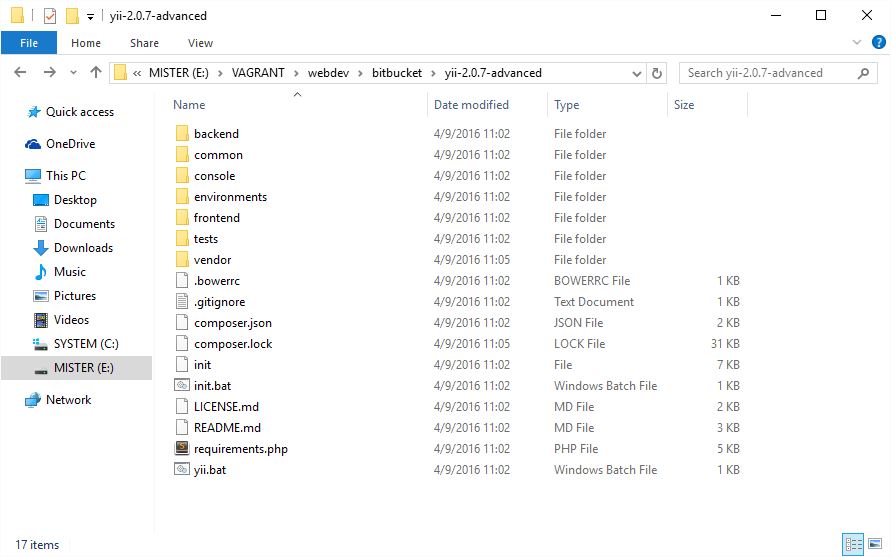Screen dimensions: 891x557
Task: Expand the ribbon with the chevron
Action: click(x=857, y=43)
